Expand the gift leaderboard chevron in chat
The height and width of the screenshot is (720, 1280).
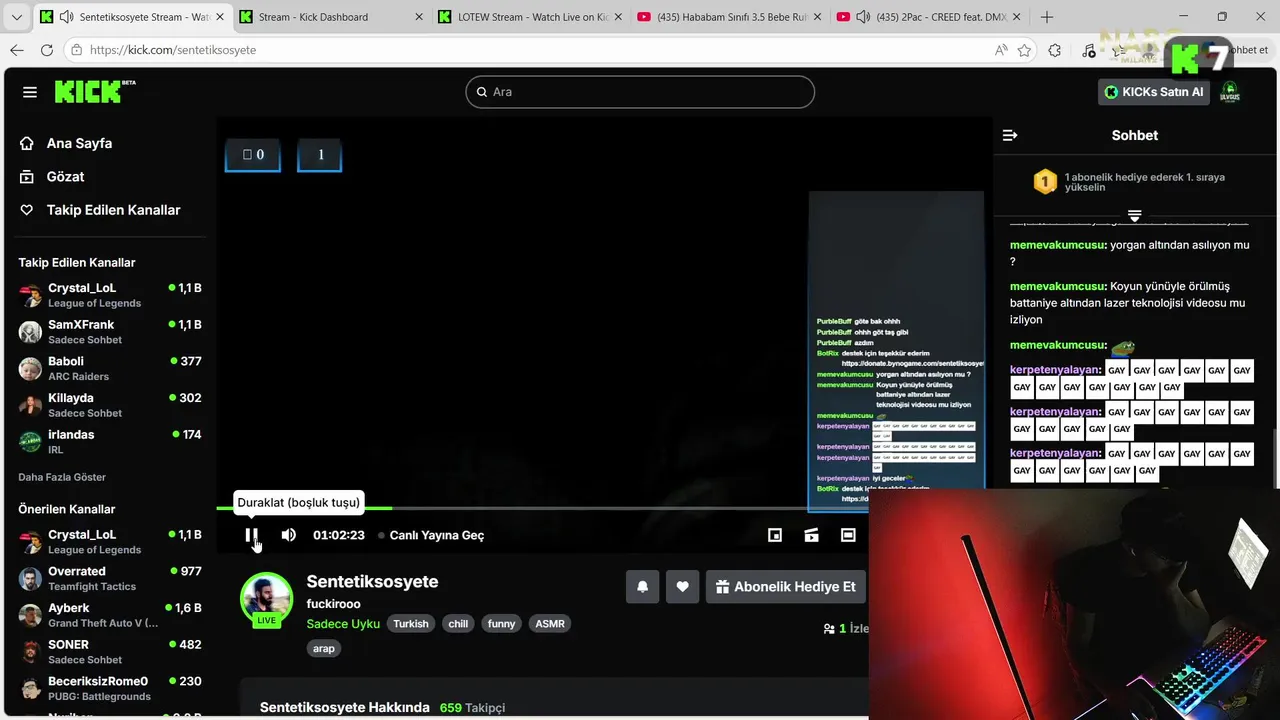[1134, 216]
